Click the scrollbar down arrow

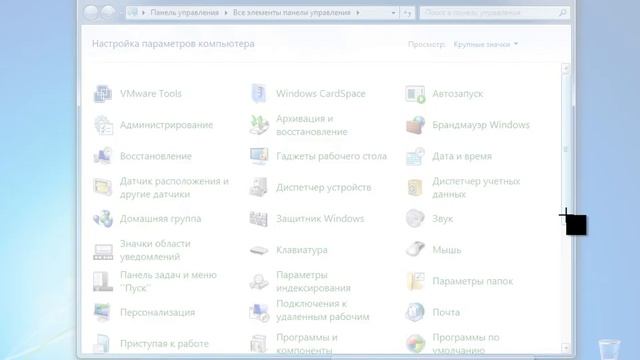pyautogui.click(x=565, y=348)
